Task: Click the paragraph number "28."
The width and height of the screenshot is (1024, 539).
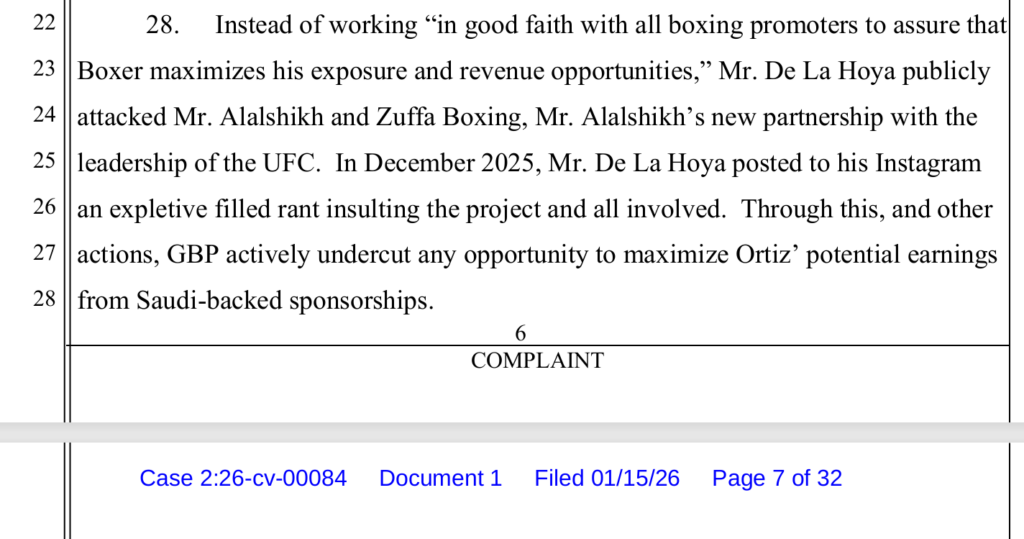Action: tap(162, 26)
